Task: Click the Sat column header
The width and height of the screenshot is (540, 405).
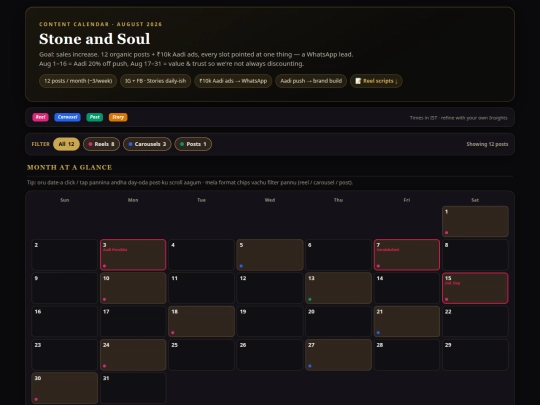Action: 475,200
